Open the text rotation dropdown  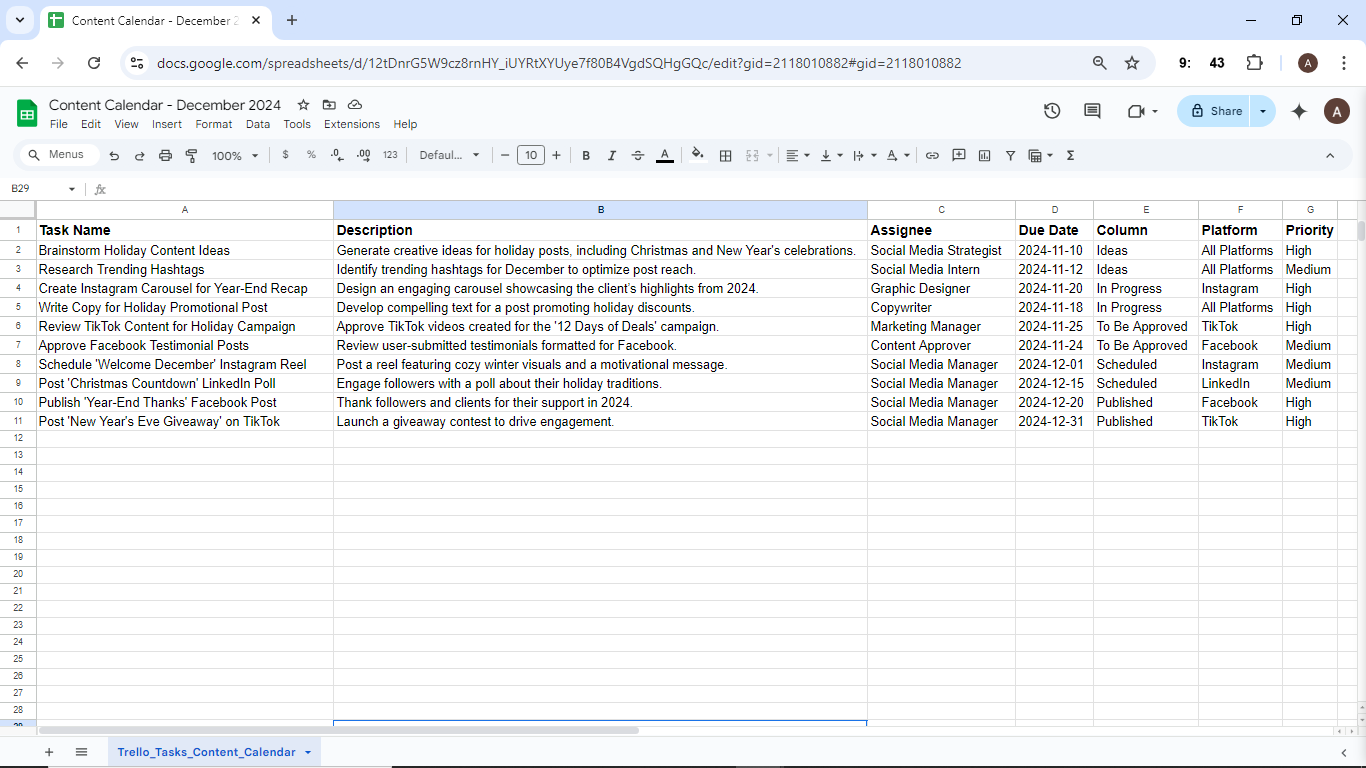tap(898, 155)
